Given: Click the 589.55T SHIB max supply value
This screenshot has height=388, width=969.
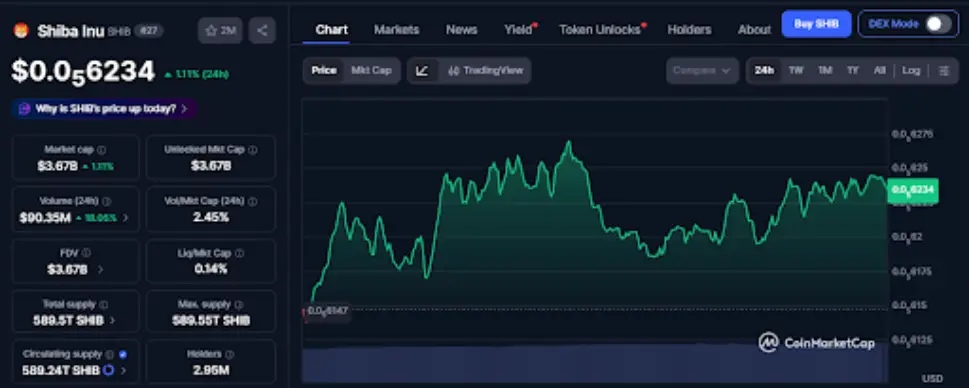Looking at the screenshot, I should click(x=211, y=321).
